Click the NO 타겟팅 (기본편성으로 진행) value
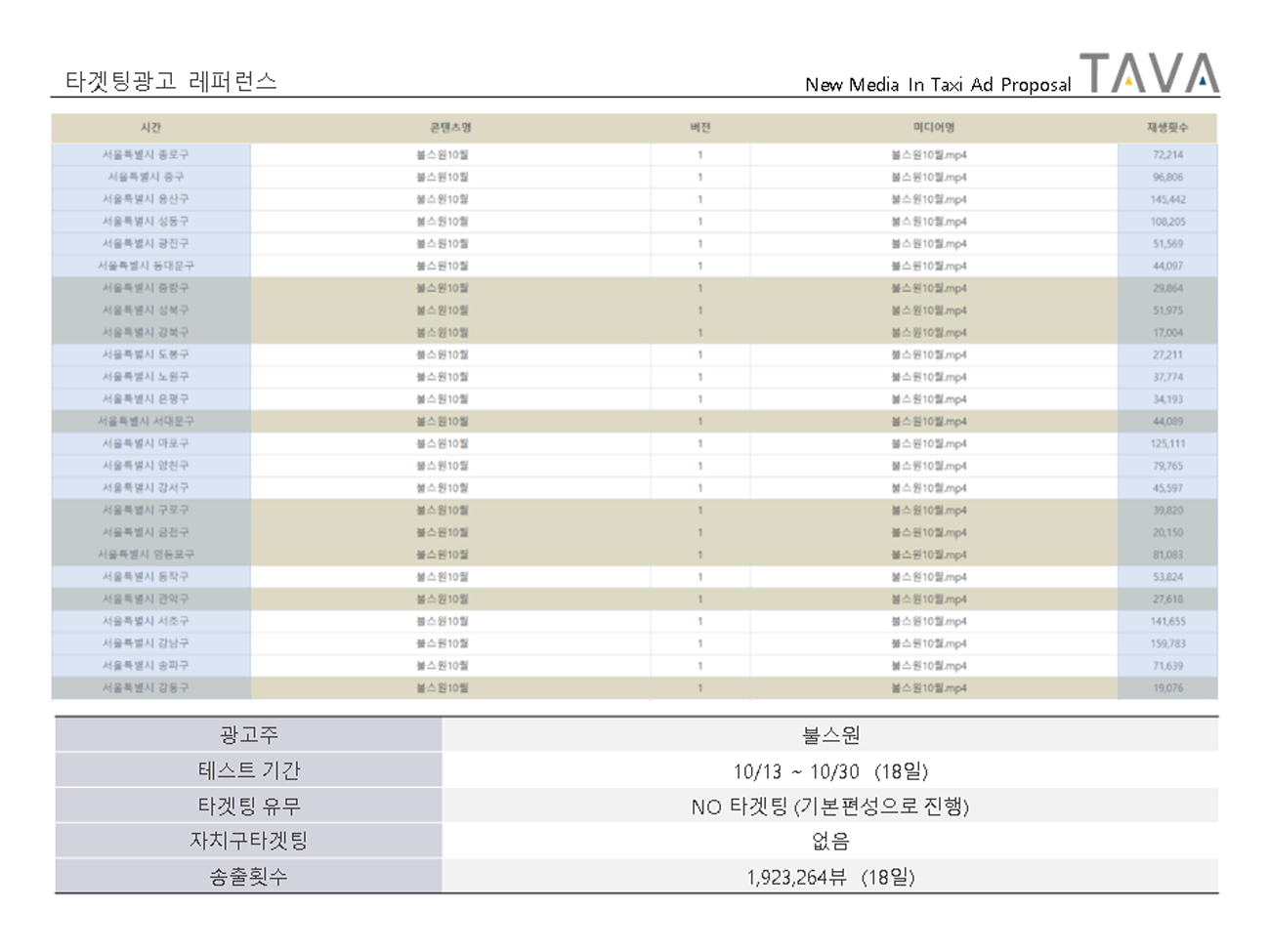The height and width of the screenshot is (952, 1270). click(x=830, y=807)
